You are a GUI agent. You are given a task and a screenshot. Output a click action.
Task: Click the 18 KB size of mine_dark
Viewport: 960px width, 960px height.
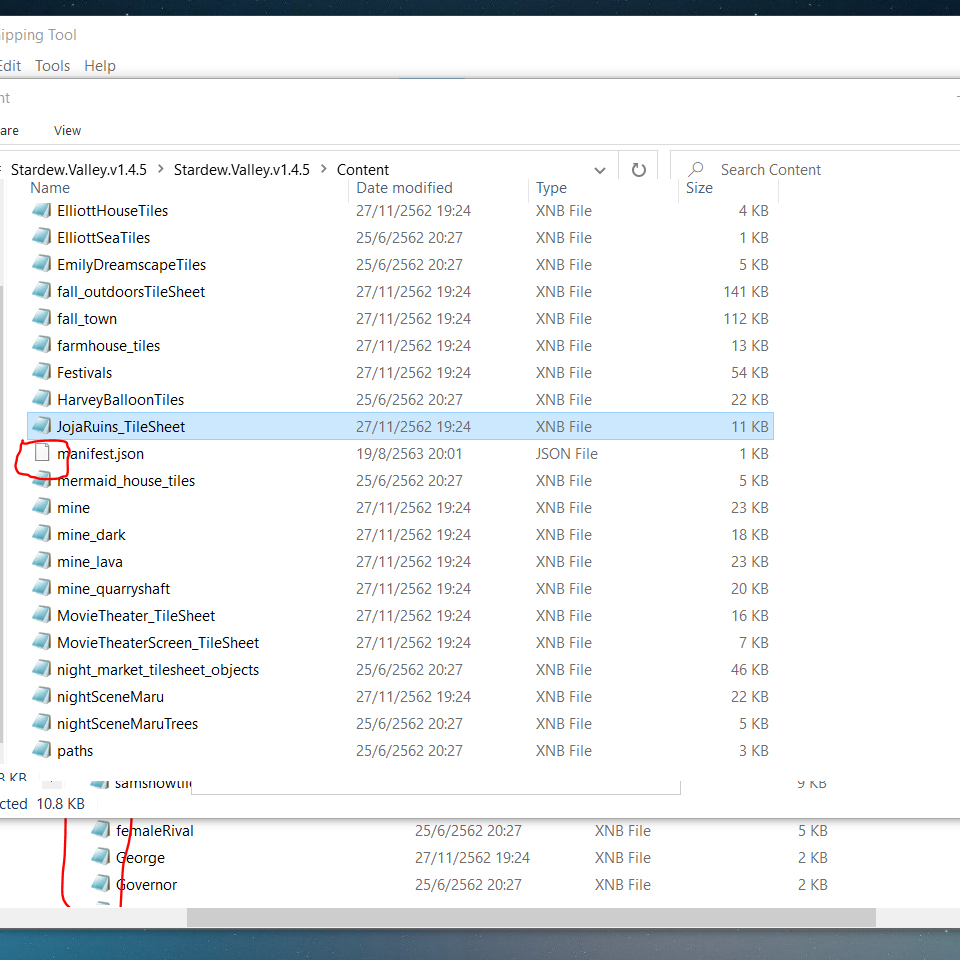click(749, 534)
